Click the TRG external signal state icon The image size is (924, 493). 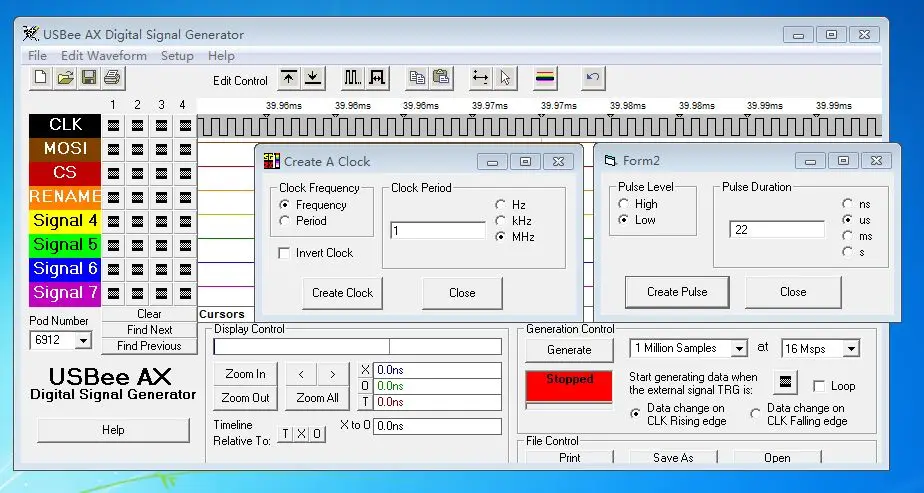click(x=785, y=382)
